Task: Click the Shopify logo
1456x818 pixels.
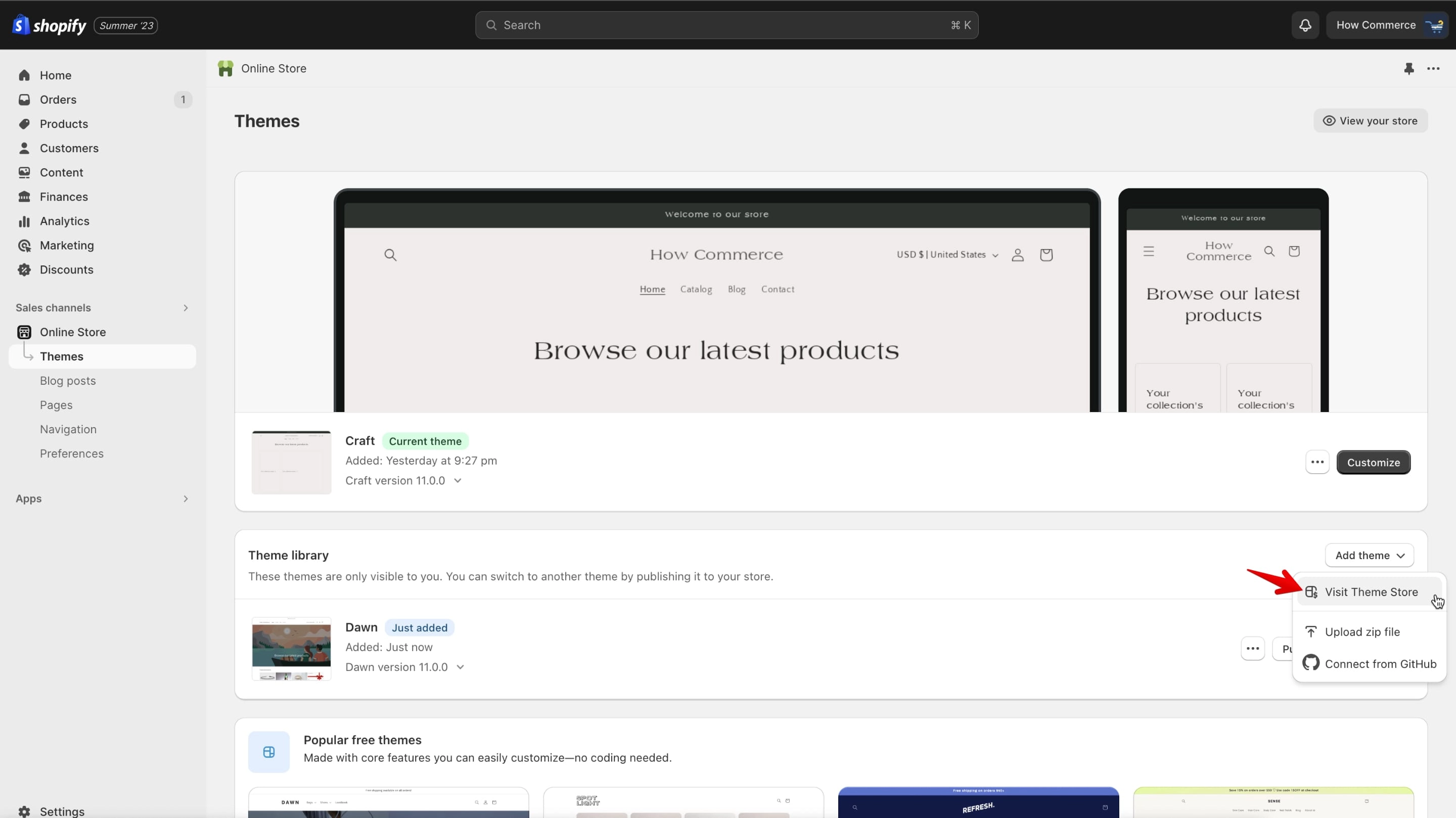Action: click(49, 25)
